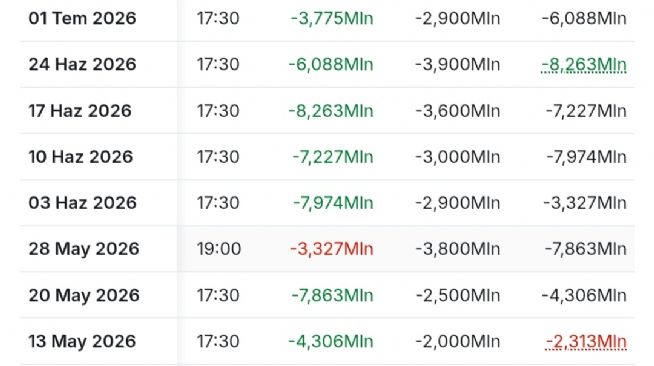Click the green -7,863Mln actual value
The width and height of the screenshot is (654, 366).
click(332, 295)
